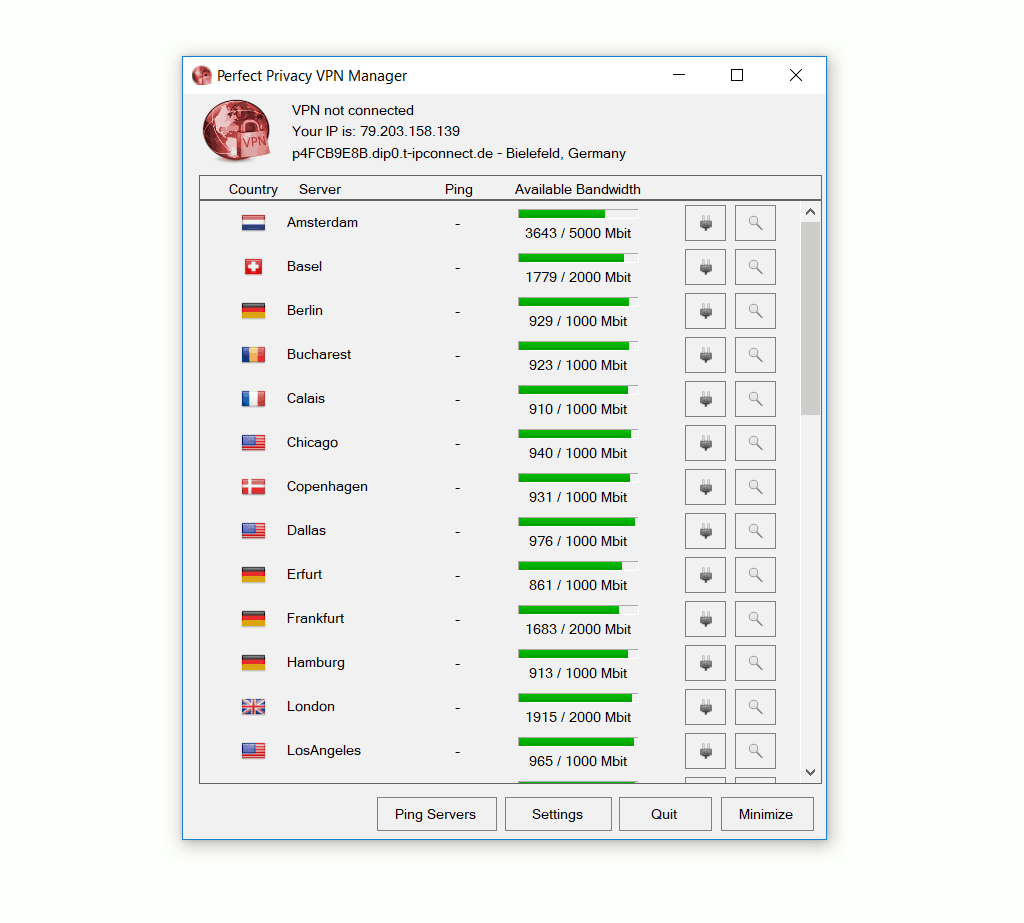Select the Amsterdam server name

[322, 223]
